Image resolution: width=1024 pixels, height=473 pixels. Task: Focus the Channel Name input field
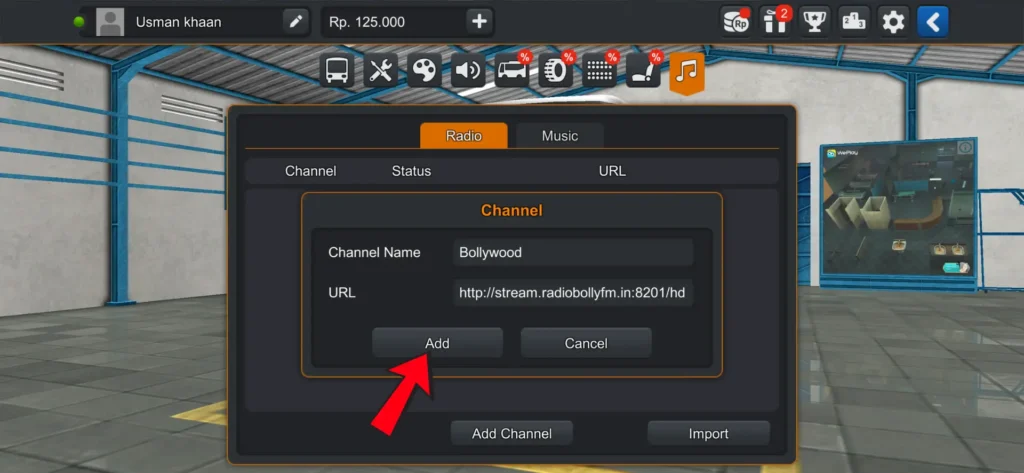click(x=573, y=252)
